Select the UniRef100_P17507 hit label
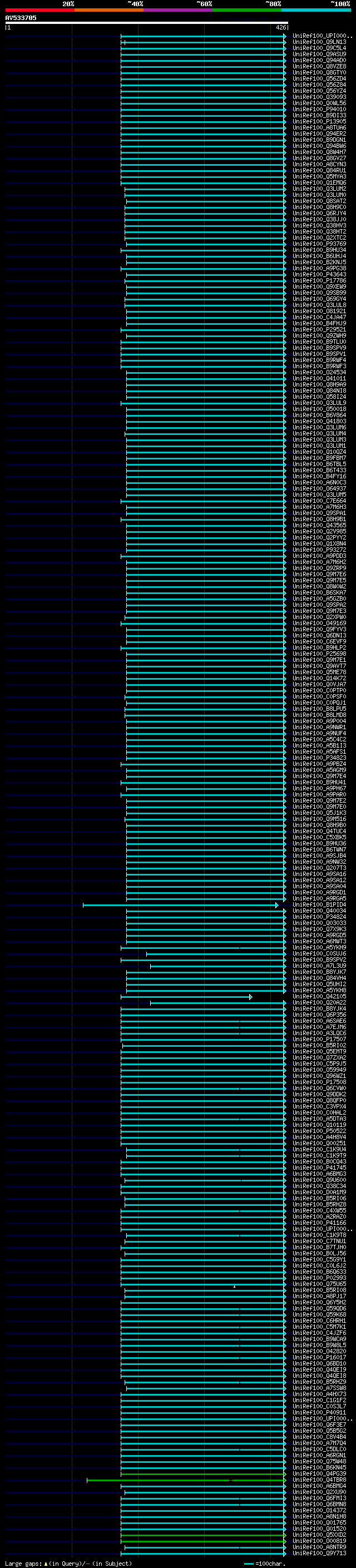Screen dimensions: 356x1568 pyautogui.click(x=319, y=1039)
